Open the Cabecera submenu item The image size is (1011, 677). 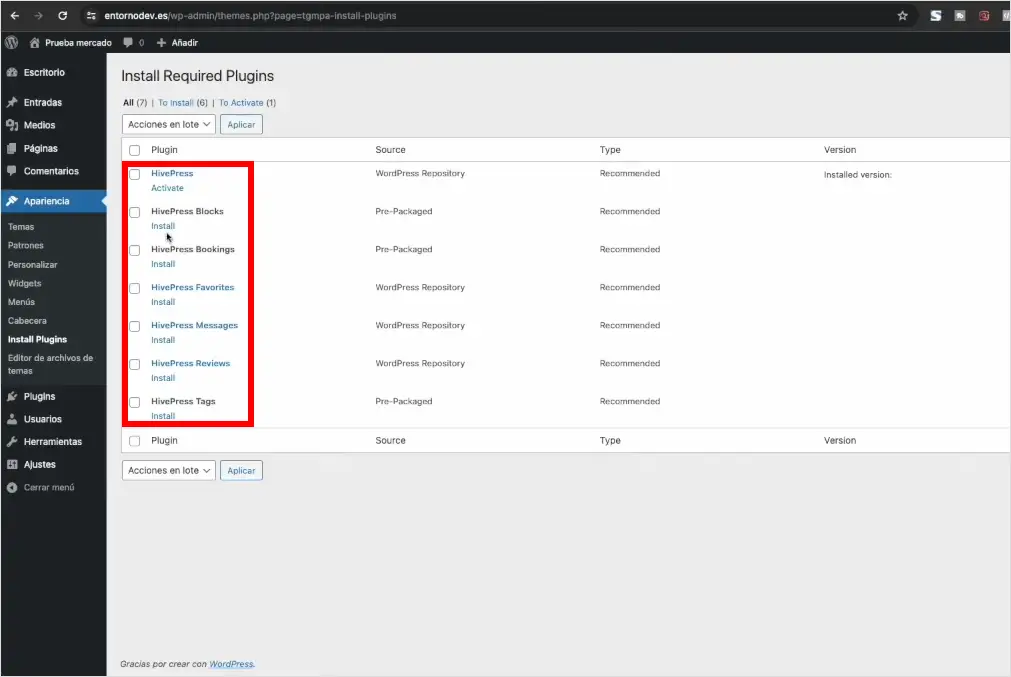click(27, 321)
